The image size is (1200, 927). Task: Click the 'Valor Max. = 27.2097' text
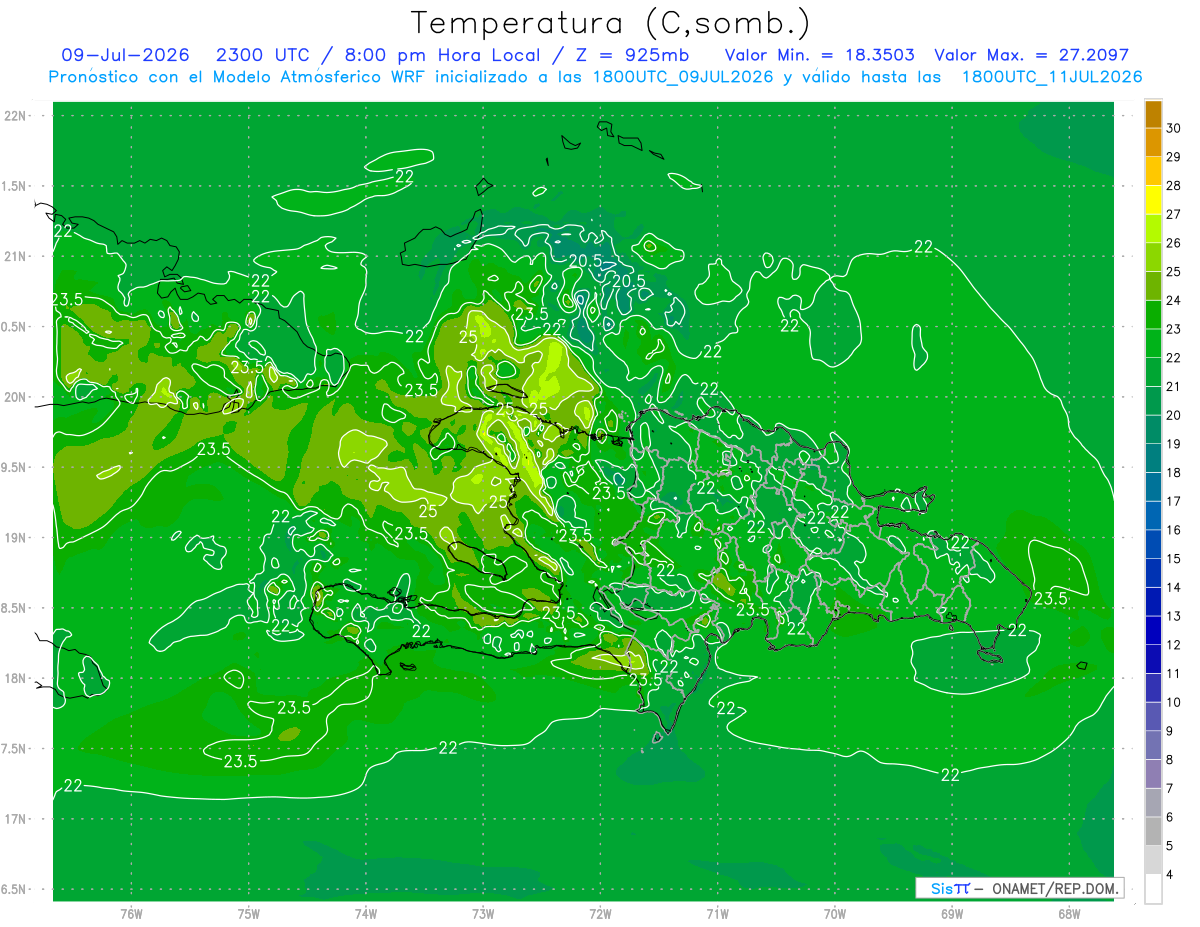(x=1032, y=55)
